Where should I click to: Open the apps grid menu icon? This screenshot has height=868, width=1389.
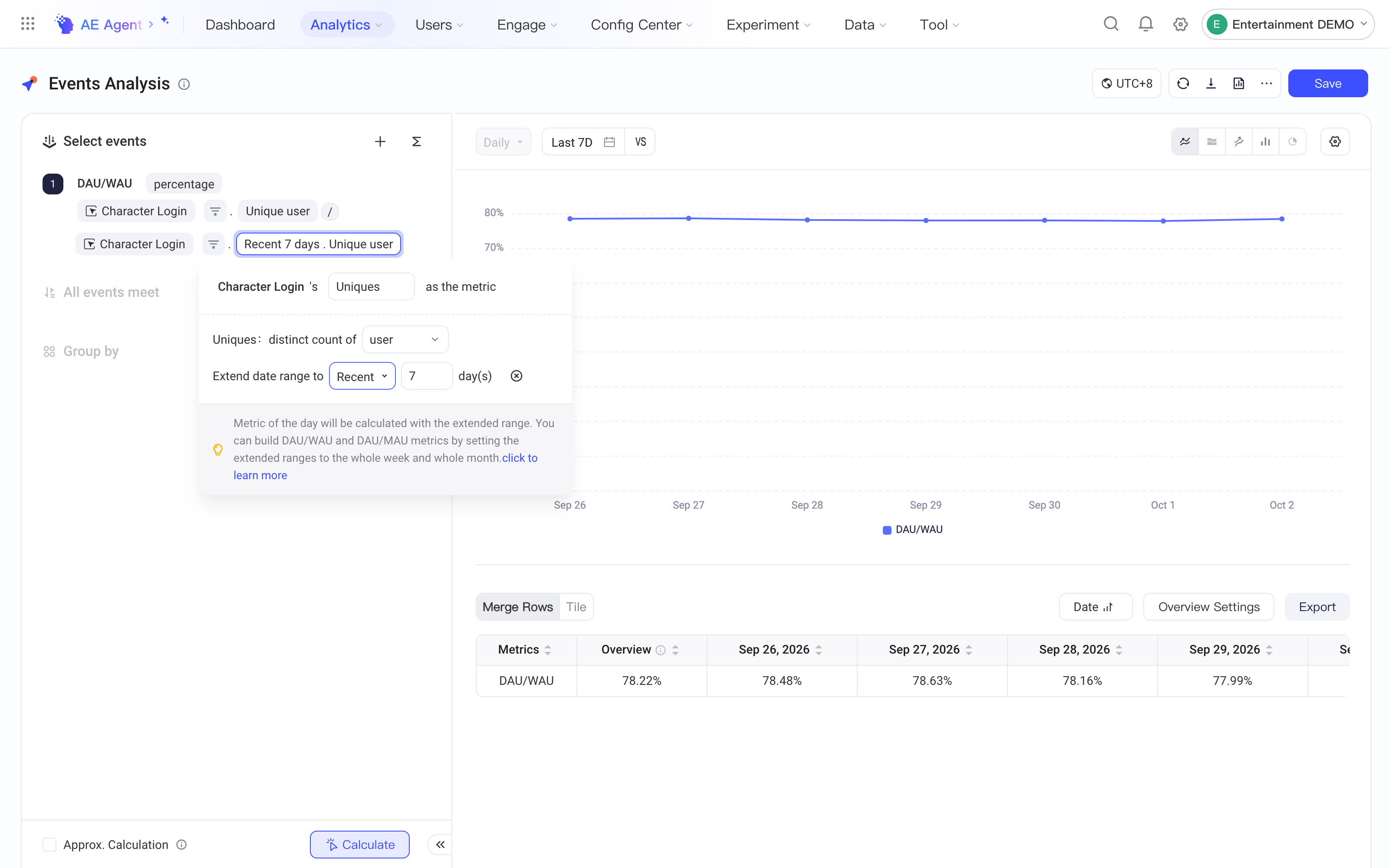click(x=27, y=24)
